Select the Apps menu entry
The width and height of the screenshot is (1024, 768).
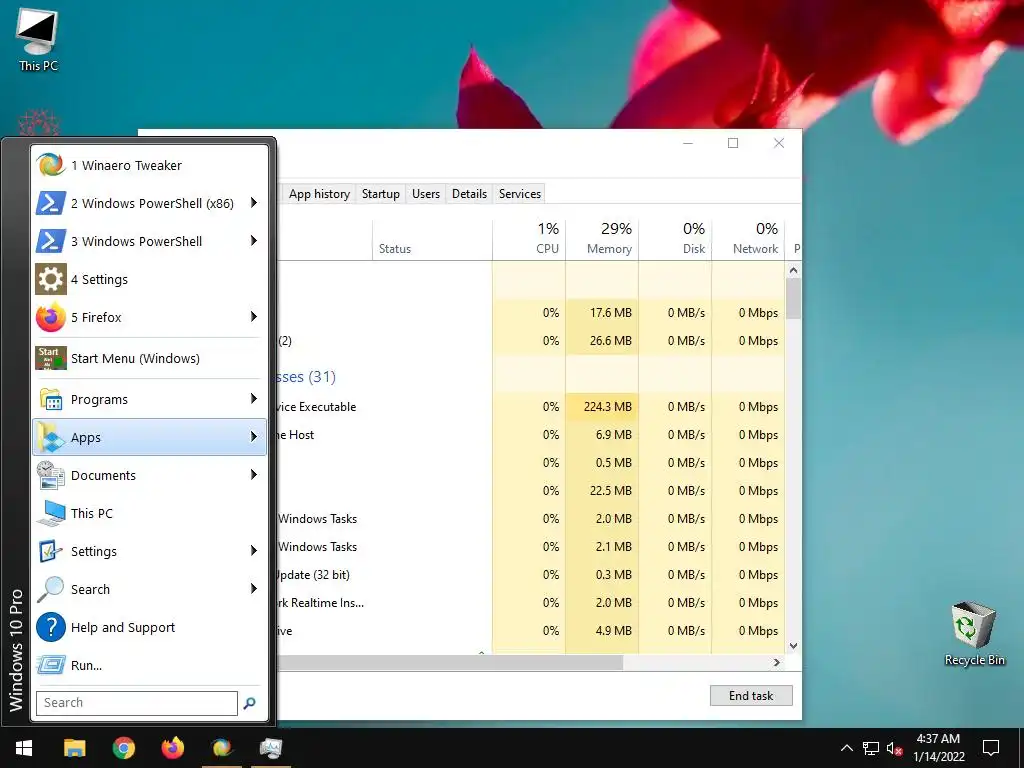[150, 437]
